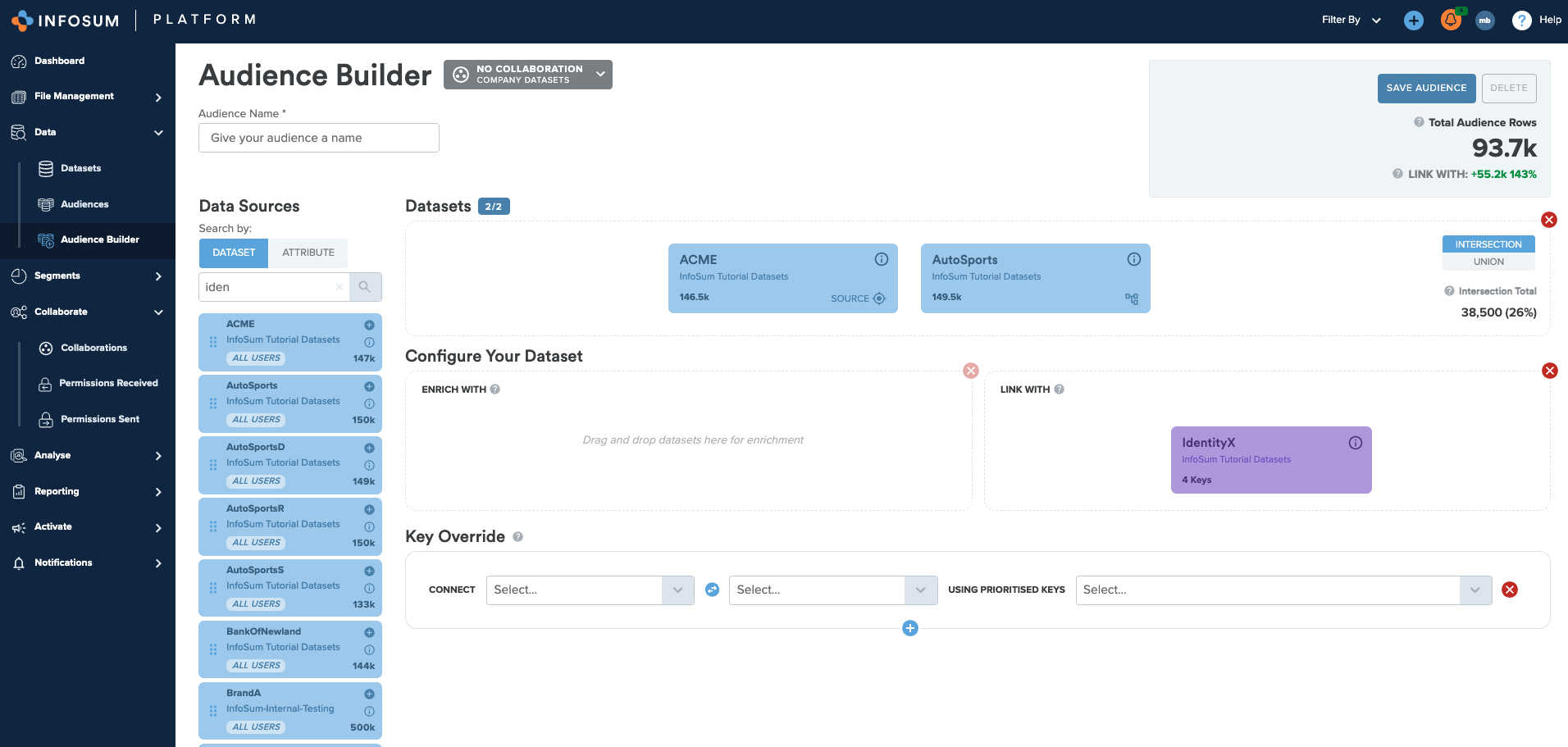
Task: Open Datasets in sidebar
Action: [x=80, y=168]
